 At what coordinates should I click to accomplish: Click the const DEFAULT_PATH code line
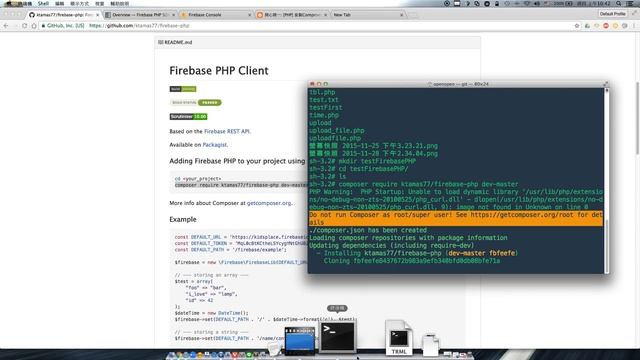231,249
